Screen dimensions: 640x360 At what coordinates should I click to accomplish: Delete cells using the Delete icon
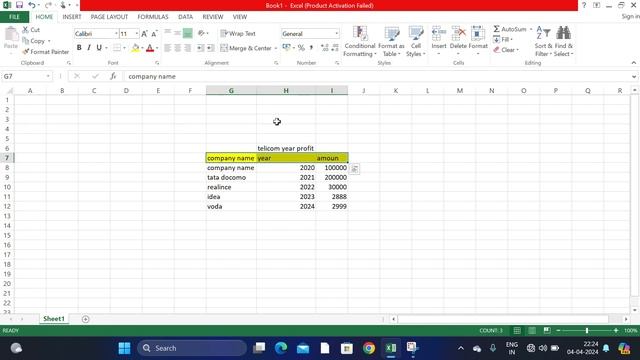(x=458, y=33)
